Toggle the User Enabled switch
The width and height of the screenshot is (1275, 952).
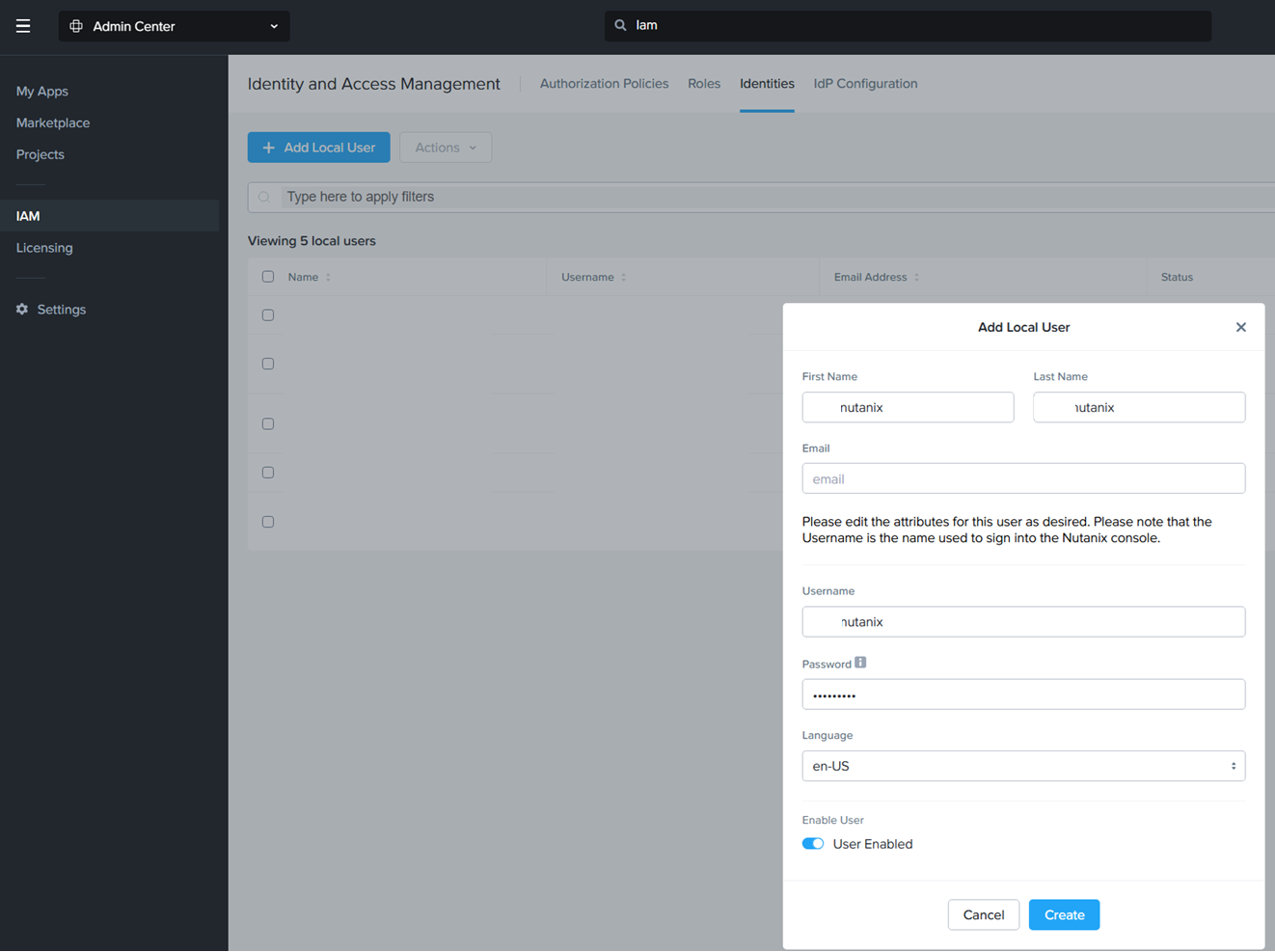coord(813,844)
